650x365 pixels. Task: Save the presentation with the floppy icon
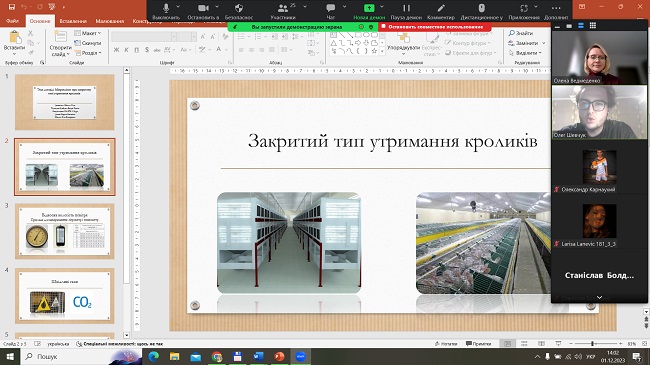pos(12,7)
